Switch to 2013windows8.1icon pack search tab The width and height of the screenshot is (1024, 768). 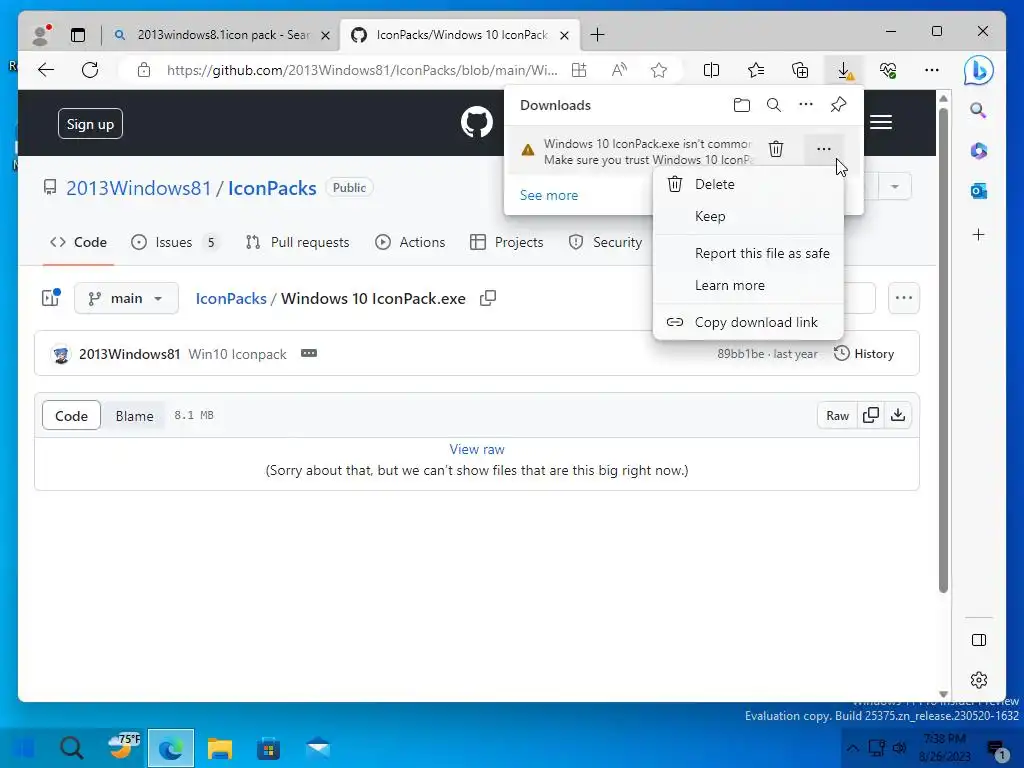224,35
